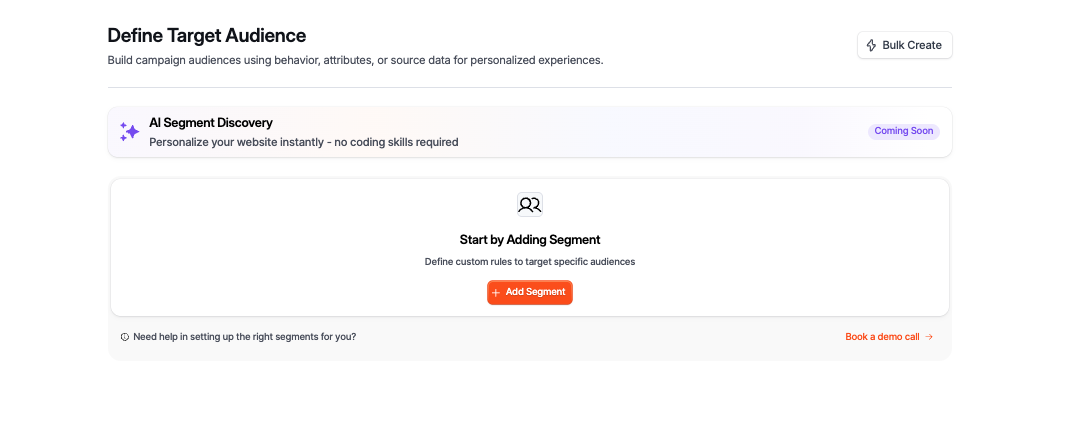Click the info circle beside Need help
The image size is (1070, 427).
[125, 337]
